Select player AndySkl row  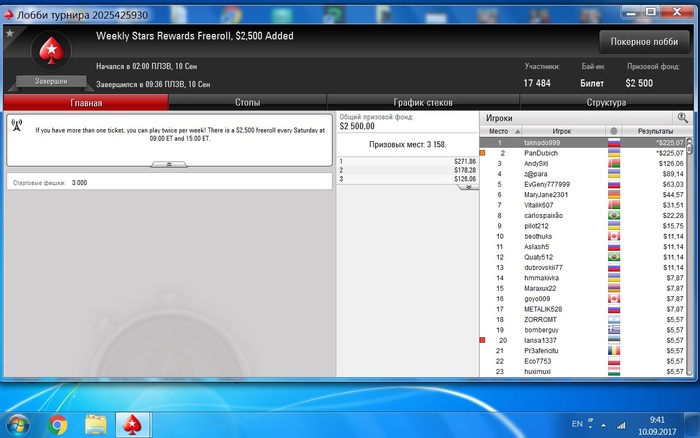click(x=583, y=163)
